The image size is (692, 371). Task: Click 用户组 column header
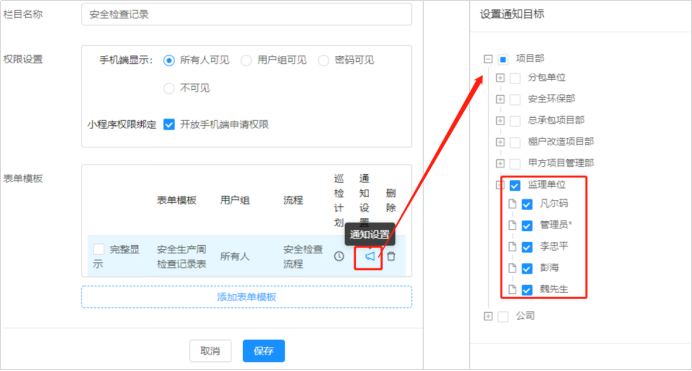[x=235, y=200]
